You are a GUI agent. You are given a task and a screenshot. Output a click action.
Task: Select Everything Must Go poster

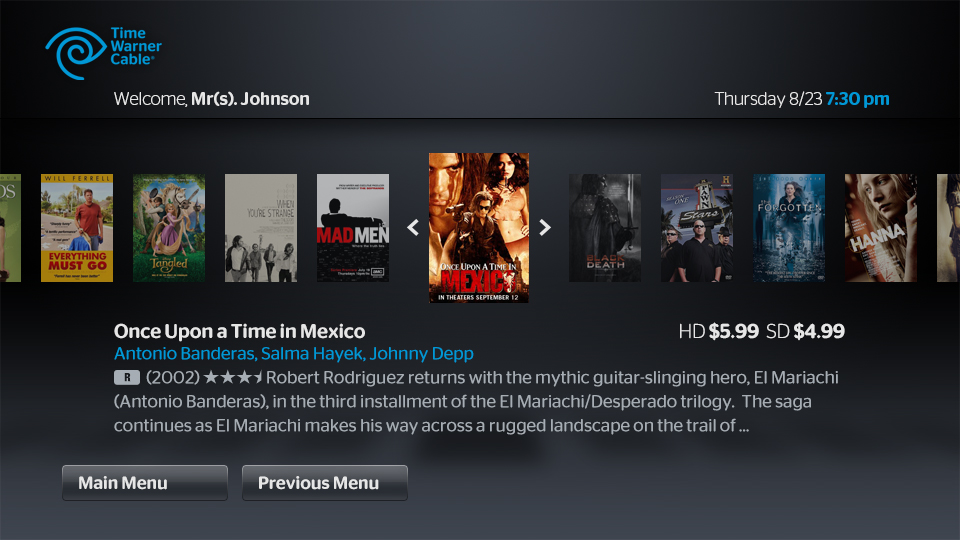(x=77, y=228)
